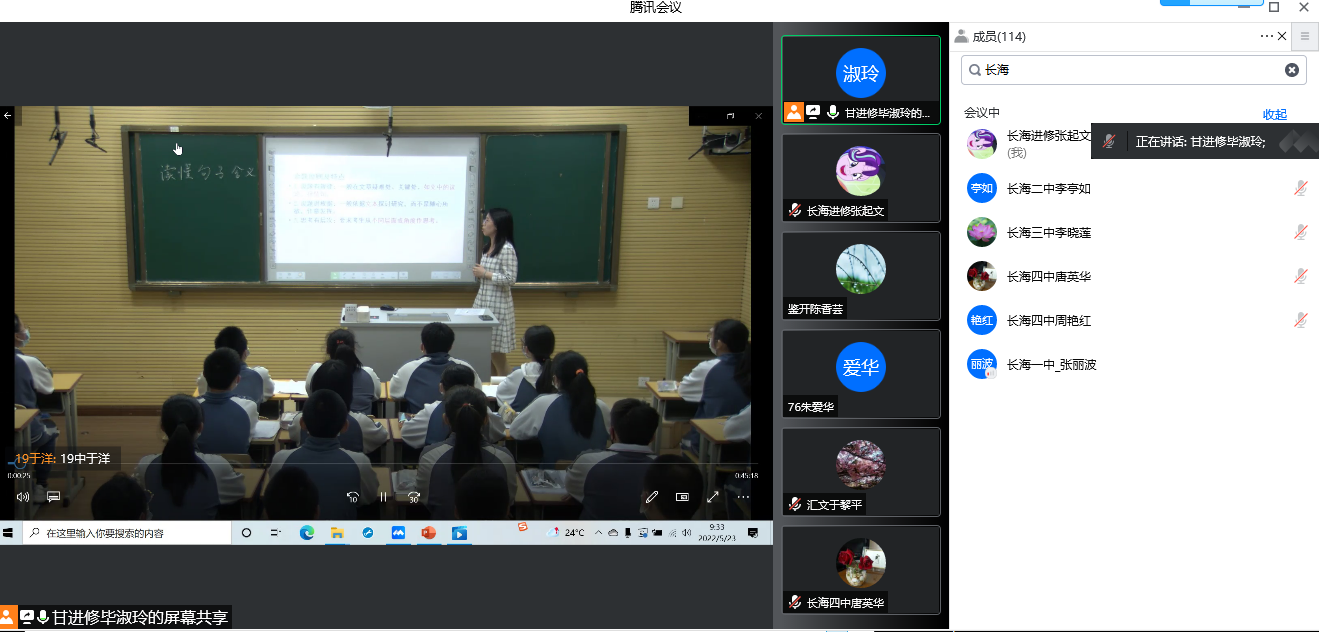The image size is (1319, 632).
Task: Open File Explorer from shared taskbar
Action: pyautogui.click(x=337, y=533)
